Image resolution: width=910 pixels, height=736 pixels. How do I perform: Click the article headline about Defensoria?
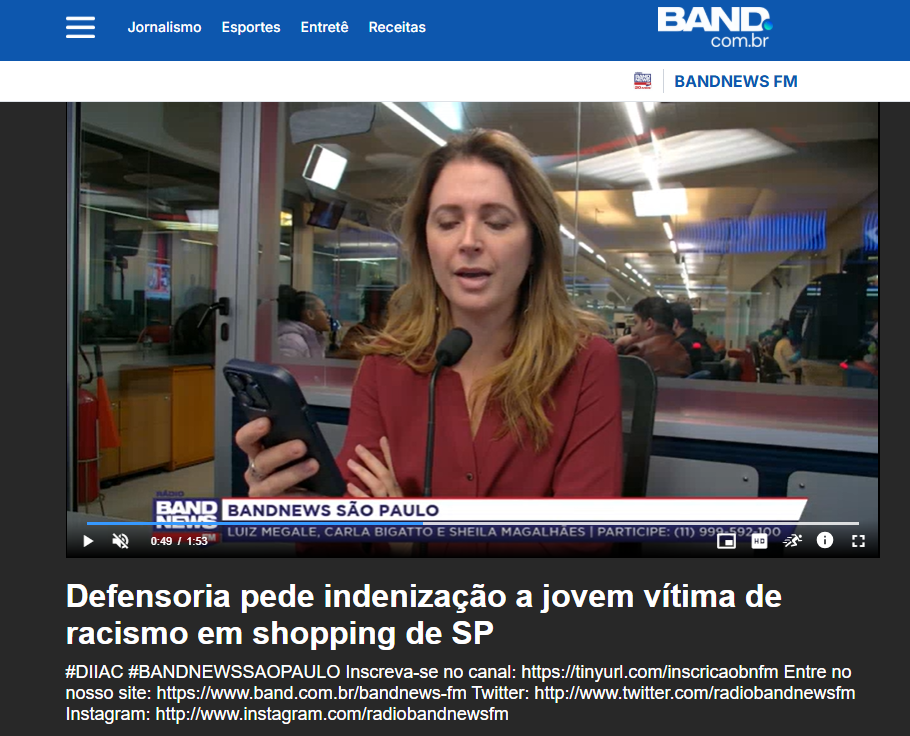coord(424,615)
